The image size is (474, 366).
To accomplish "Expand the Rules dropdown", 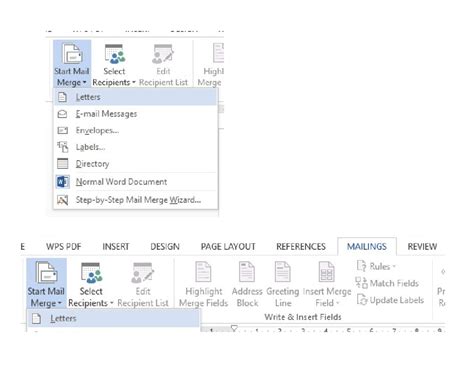I will [376, 266].
